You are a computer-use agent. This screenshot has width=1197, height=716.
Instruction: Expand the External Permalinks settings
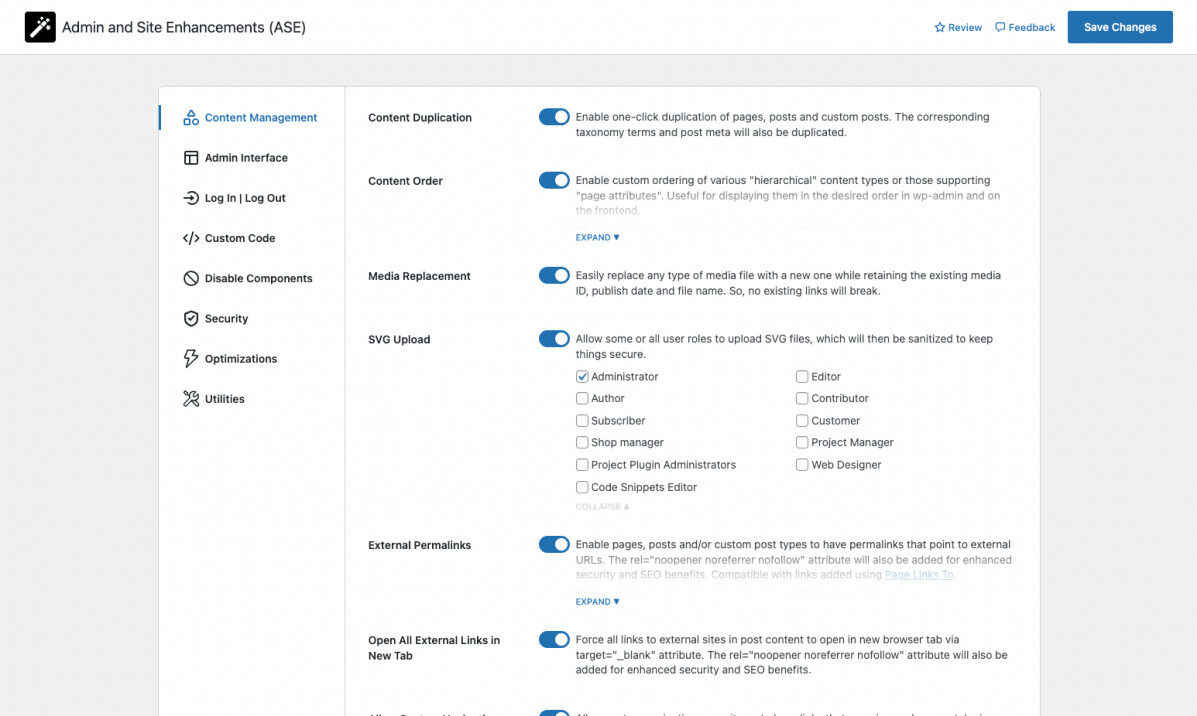(x=596, y=601)
